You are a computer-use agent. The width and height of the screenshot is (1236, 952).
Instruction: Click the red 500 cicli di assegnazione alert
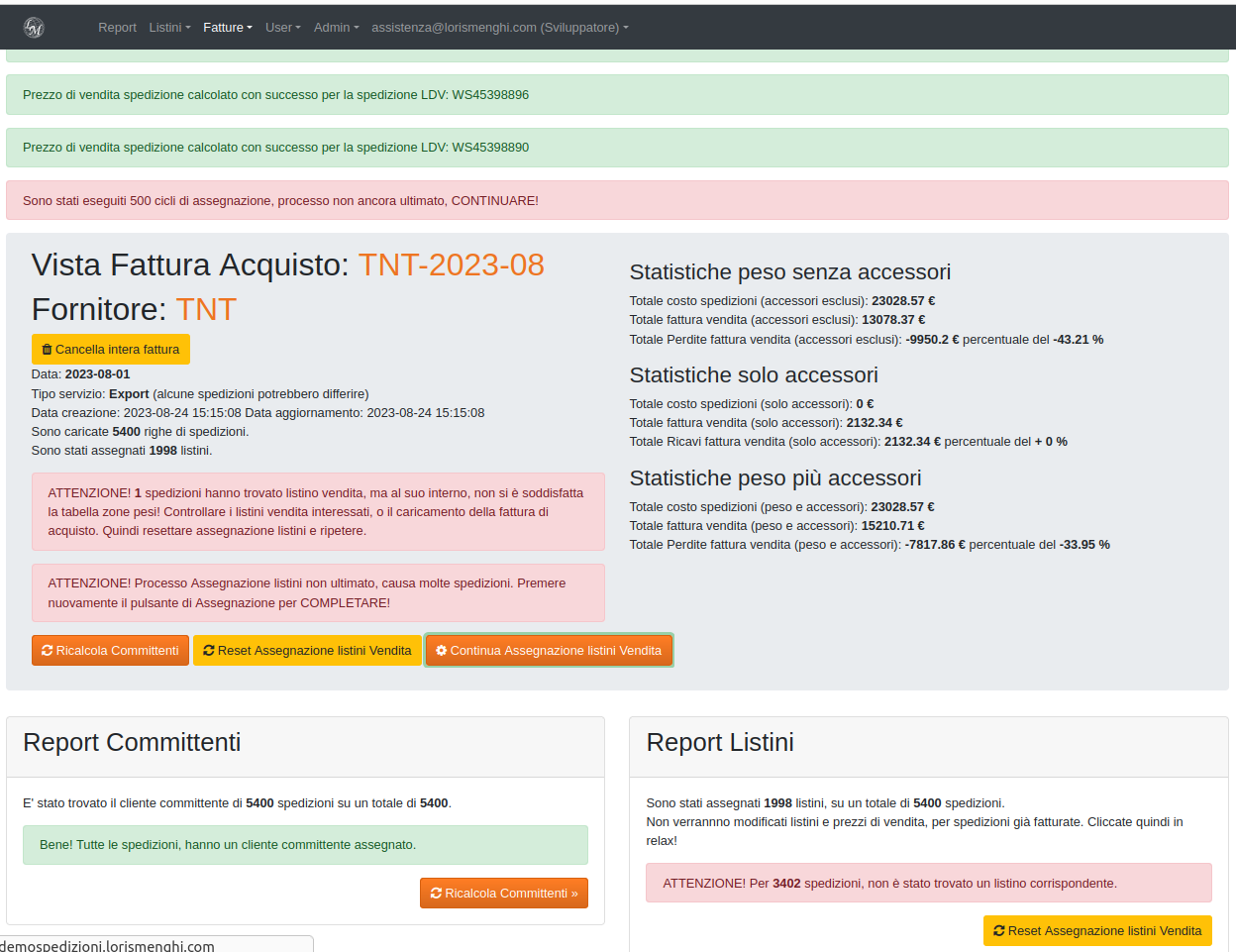[617, 201]
